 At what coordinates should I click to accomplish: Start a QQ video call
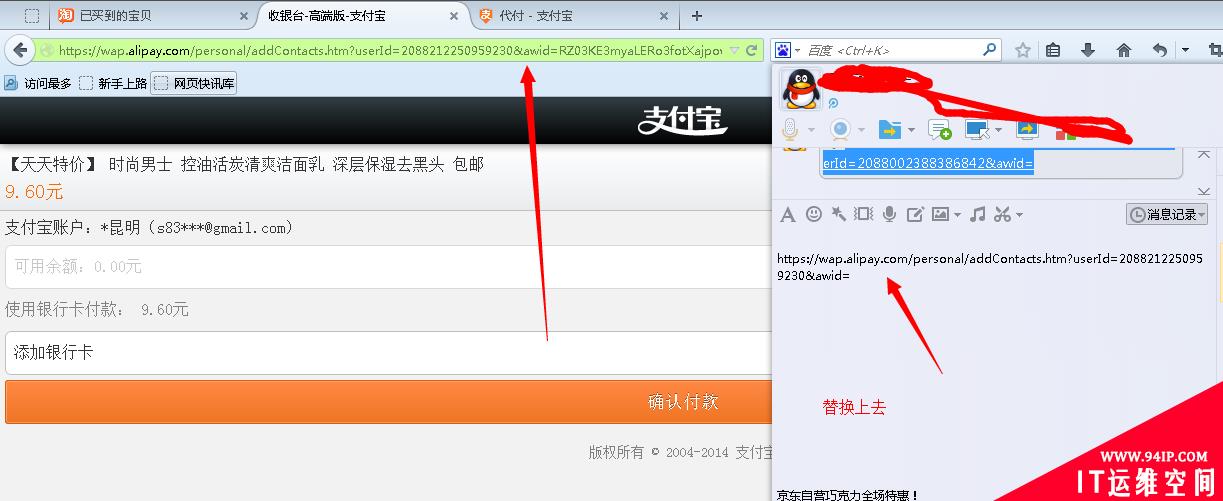tap(841, 129)
